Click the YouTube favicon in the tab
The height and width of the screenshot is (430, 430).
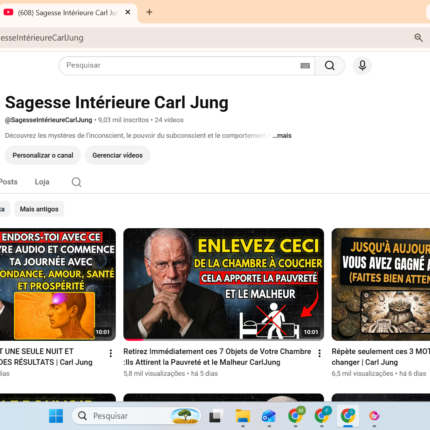[x=8, y=12]
